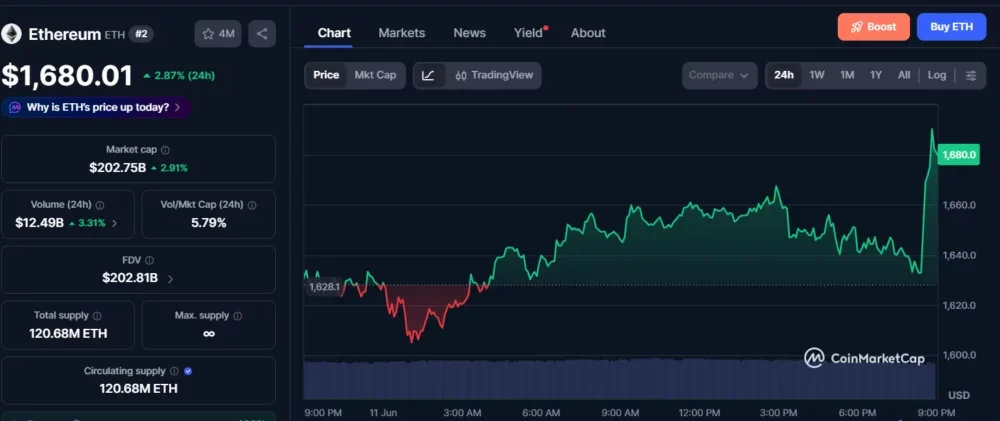This screenshot has height=421, width=1000.
Task: Click the Ethereum logo icon
Action: (11, 34)
